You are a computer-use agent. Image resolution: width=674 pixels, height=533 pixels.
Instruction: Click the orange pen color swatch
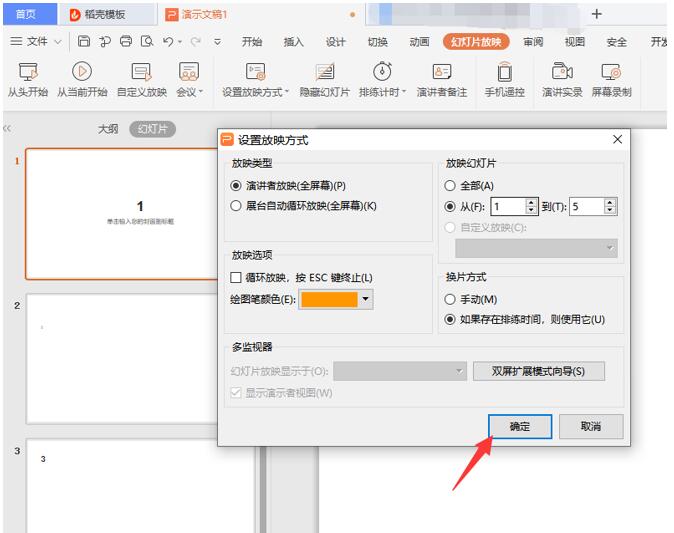tap(329, 299)
